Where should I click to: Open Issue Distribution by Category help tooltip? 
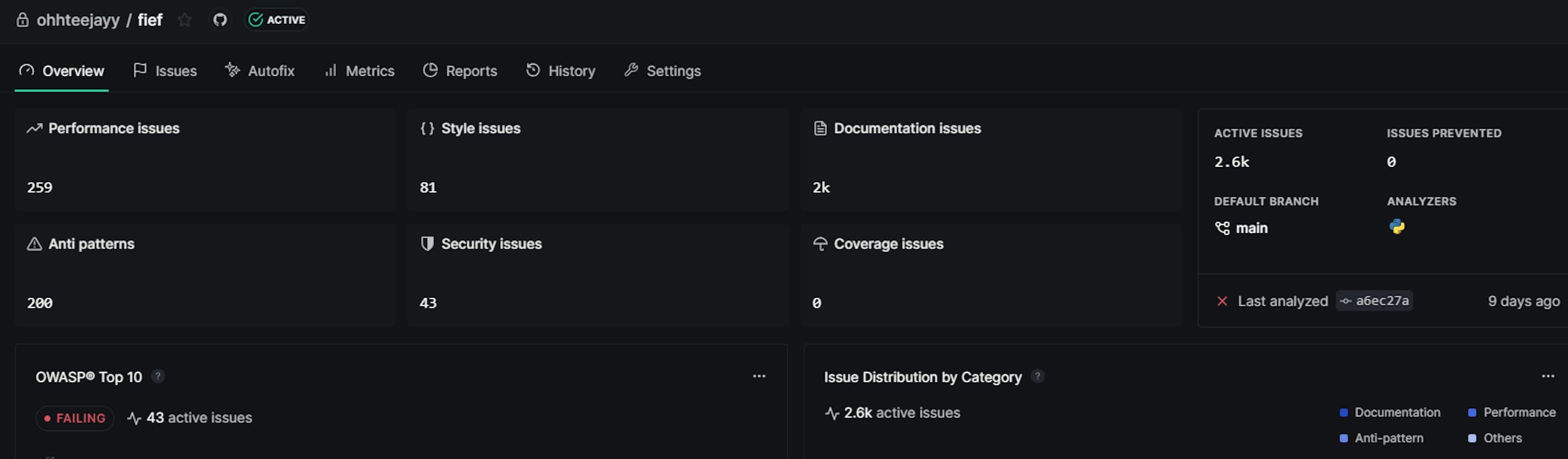[x=1038, y=377]
